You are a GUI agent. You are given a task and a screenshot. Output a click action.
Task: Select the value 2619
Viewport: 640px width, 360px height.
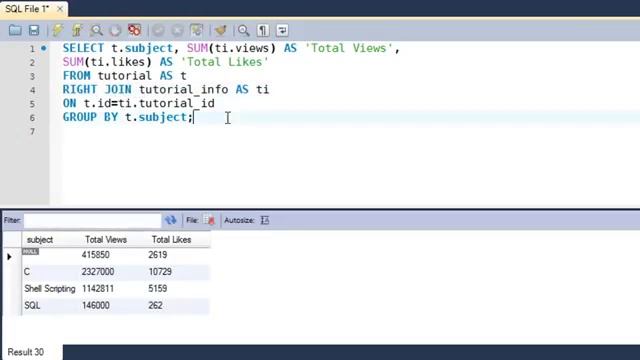[x=158, y=255]
